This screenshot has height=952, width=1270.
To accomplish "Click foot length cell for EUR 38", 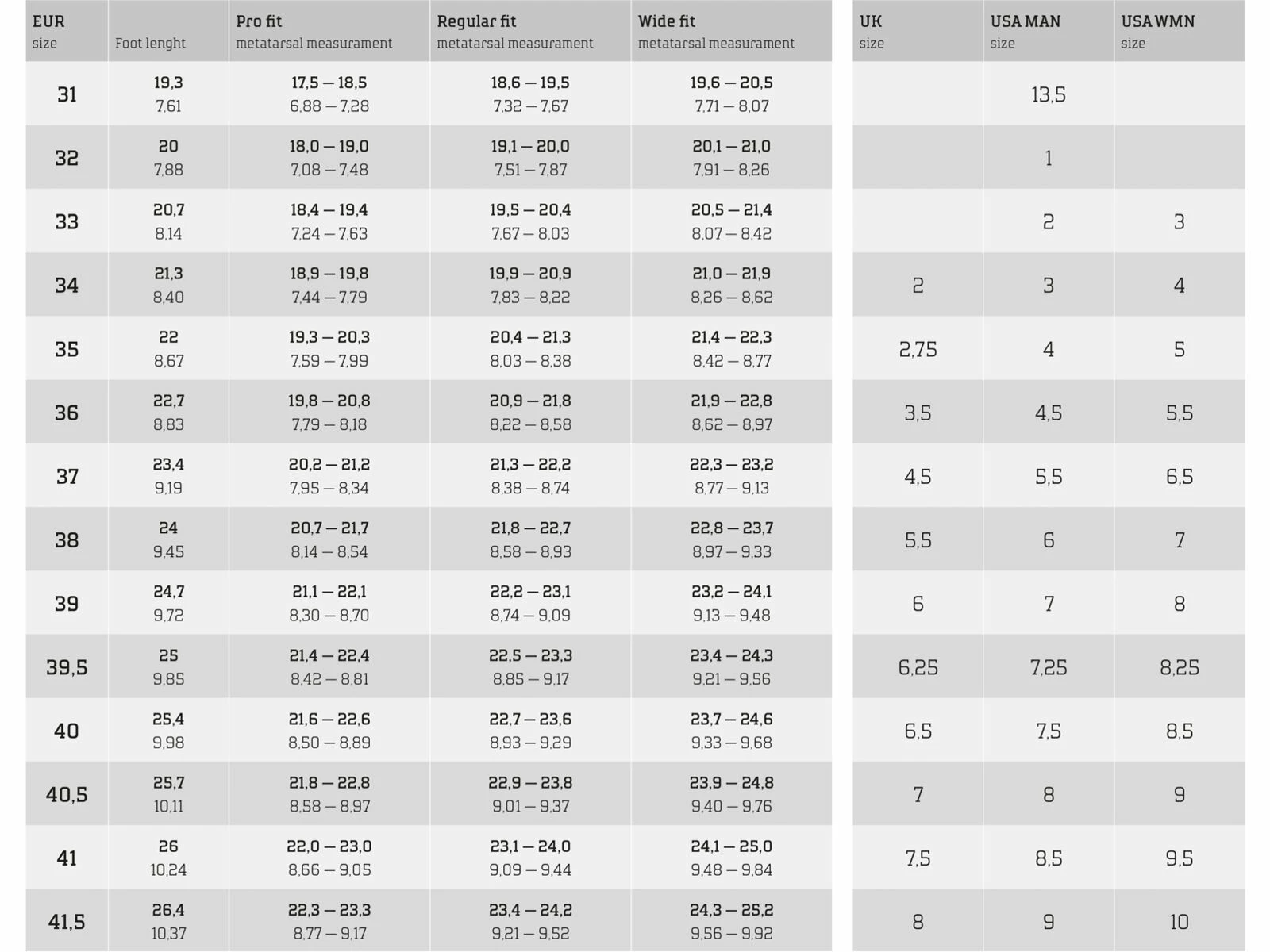I will (168, 539).
